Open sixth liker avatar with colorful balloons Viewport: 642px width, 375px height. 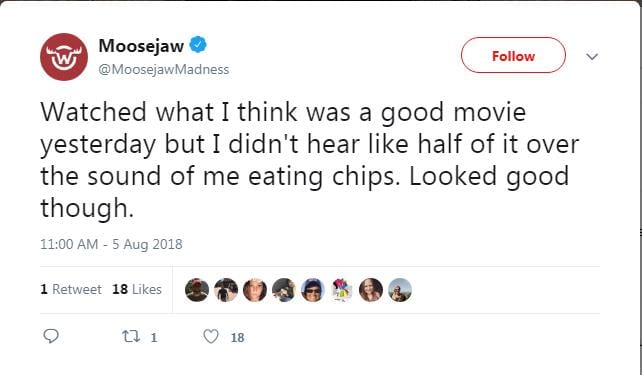342,290
